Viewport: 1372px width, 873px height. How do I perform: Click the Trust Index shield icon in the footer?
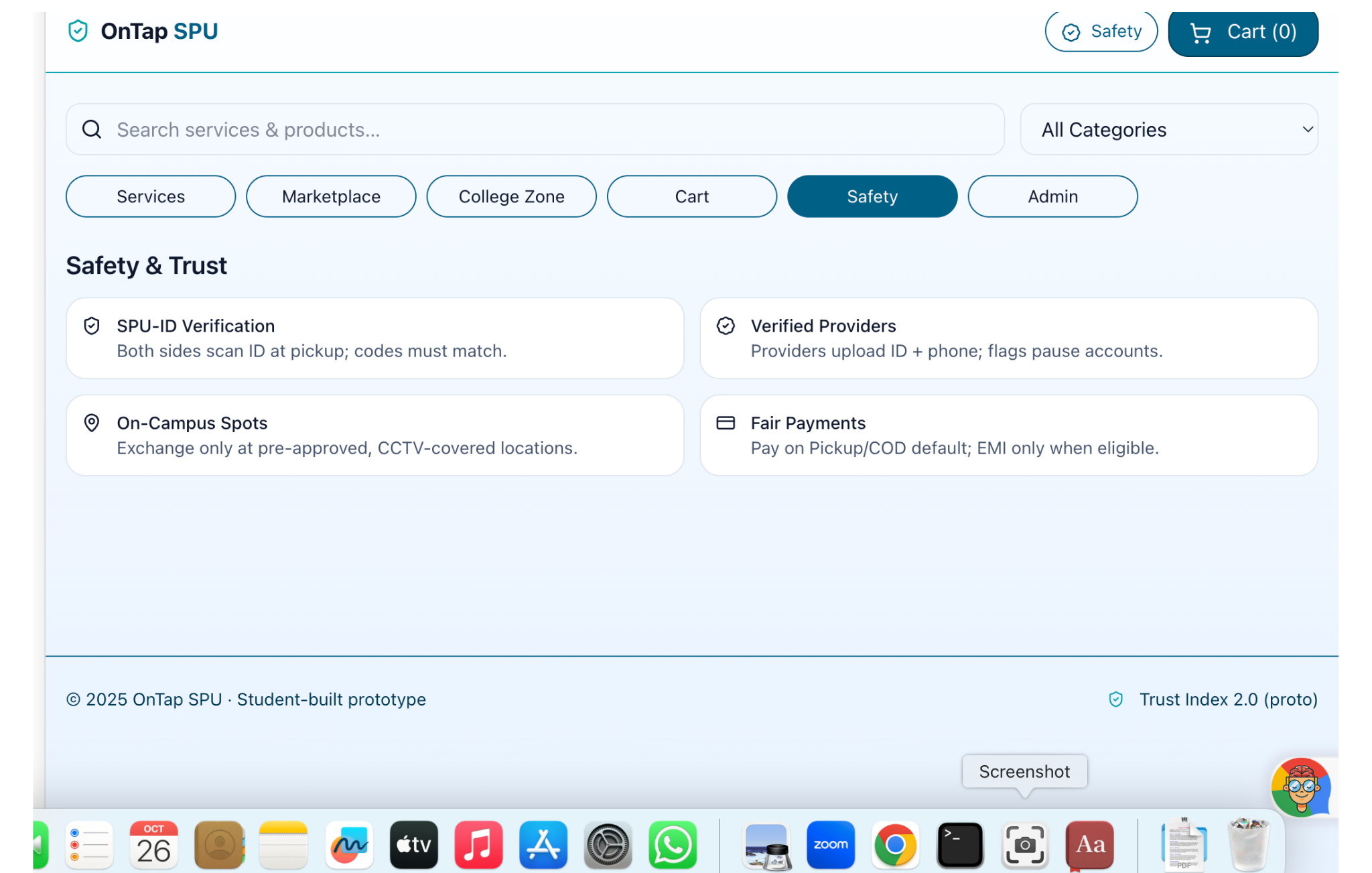pyautogui.click(x=1115, y=699)
